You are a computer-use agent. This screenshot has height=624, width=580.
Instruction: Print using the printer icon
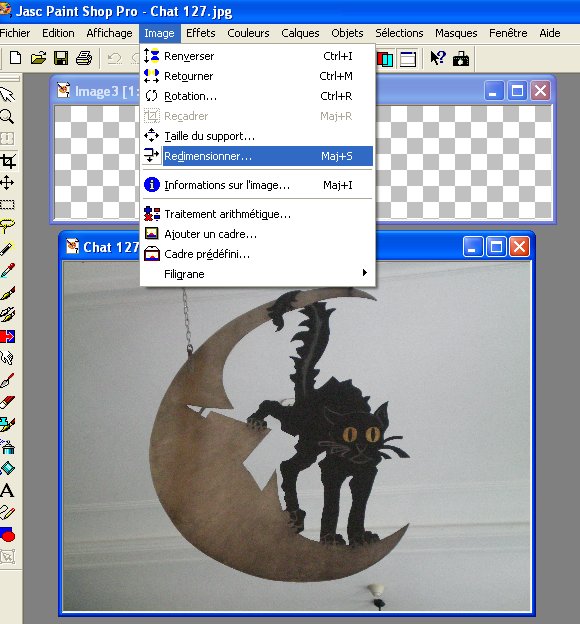(84, 58)
